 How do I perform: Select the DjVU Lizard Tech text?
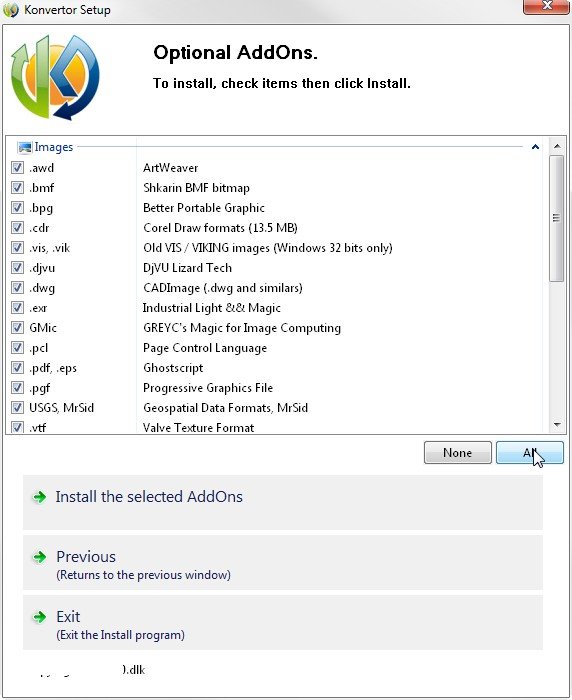point(188,268)
